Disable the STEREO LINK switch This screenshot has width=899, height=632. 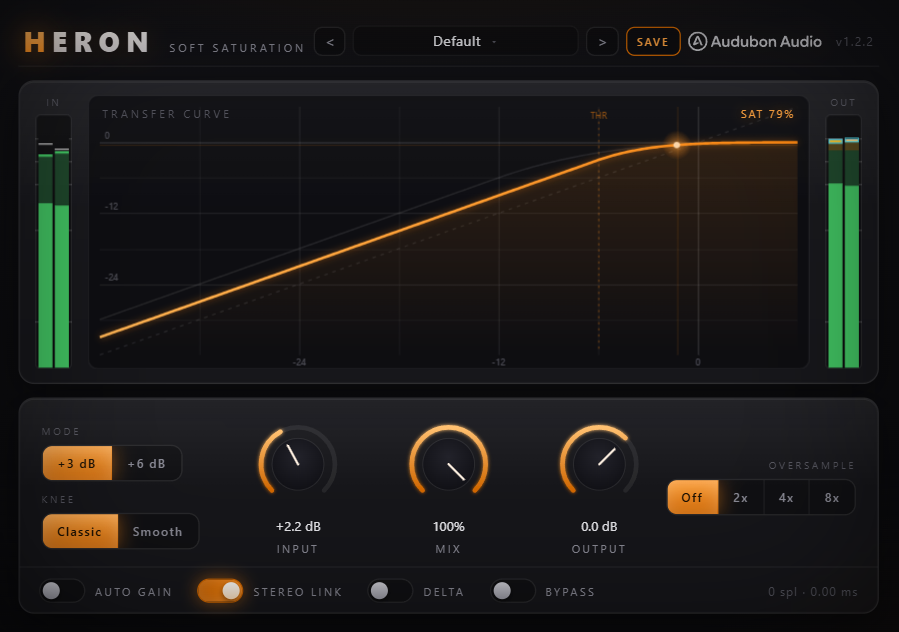tap(220, 591)
